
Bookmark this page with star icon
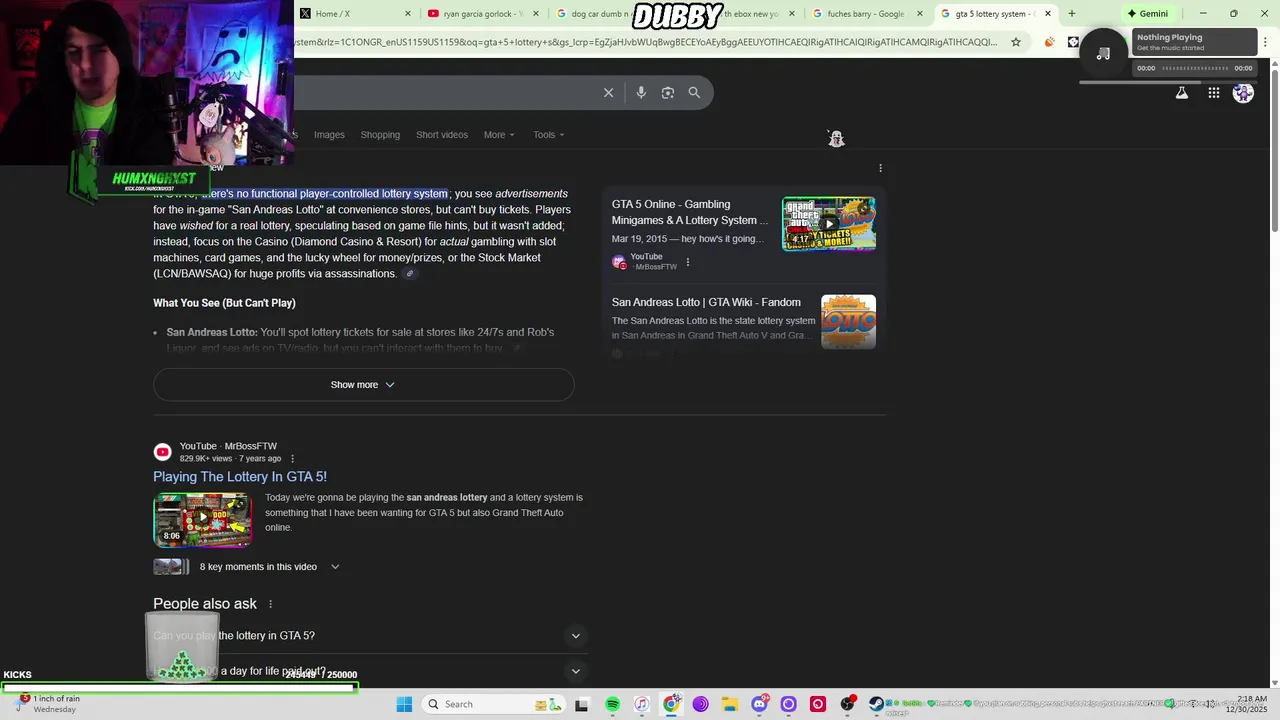1016,42
